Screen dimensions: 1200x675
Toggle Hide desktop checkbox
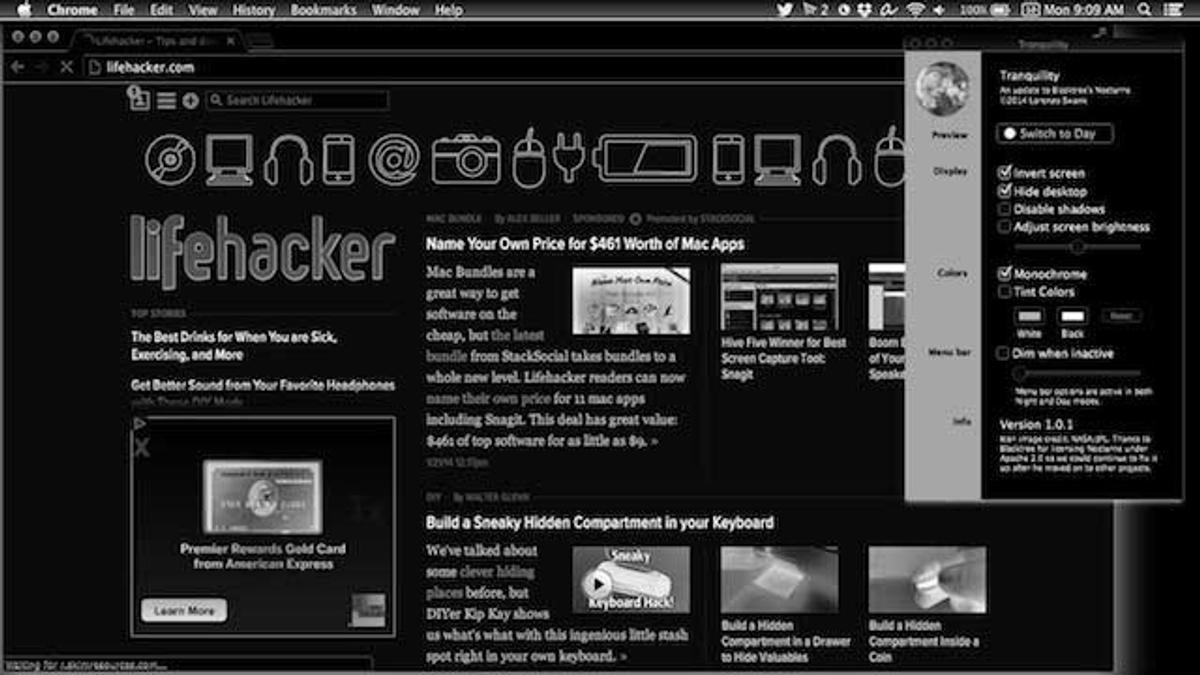click(x=1005, y=191)
